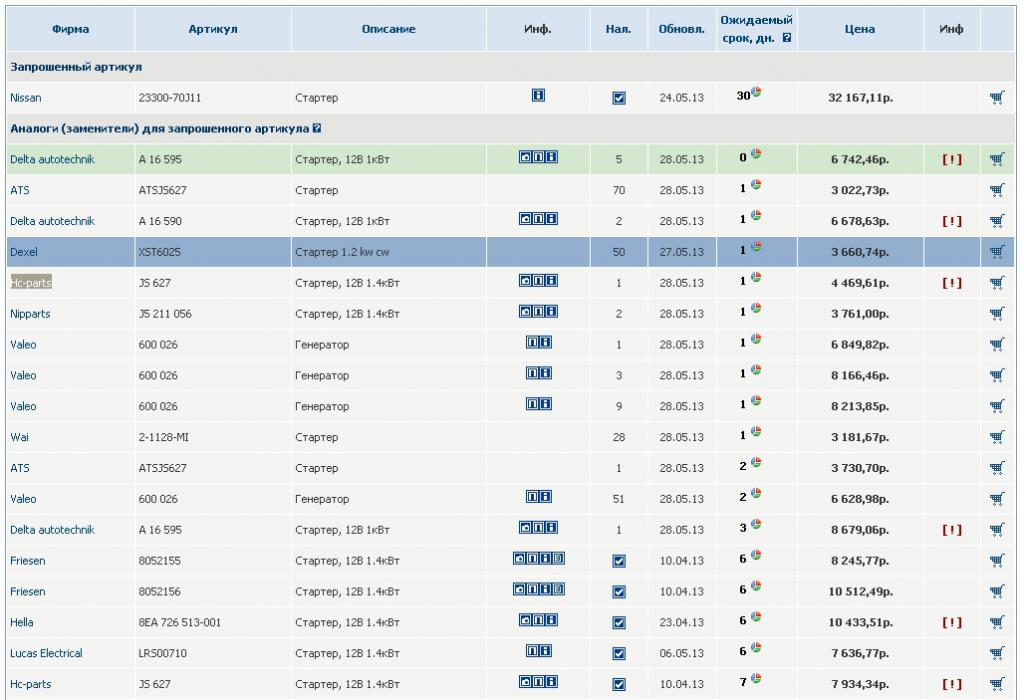Sort by 'Цена' column header
Image resolution: width=1024 pixels, height=700 pixels.
tap(859, 29)
